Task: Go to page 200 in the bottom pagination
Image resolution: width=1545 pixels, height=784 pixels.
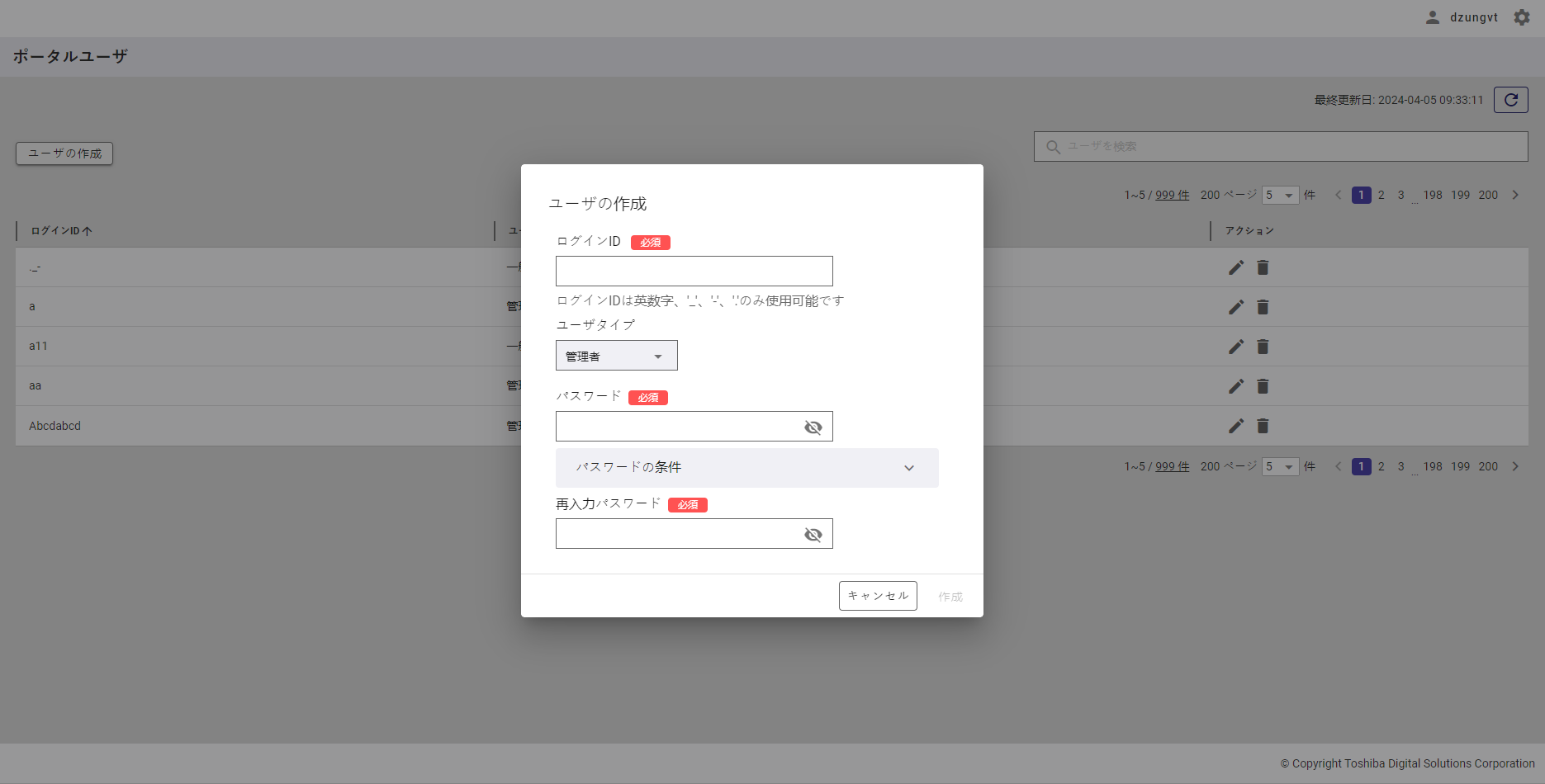Action: [1487, 466]
